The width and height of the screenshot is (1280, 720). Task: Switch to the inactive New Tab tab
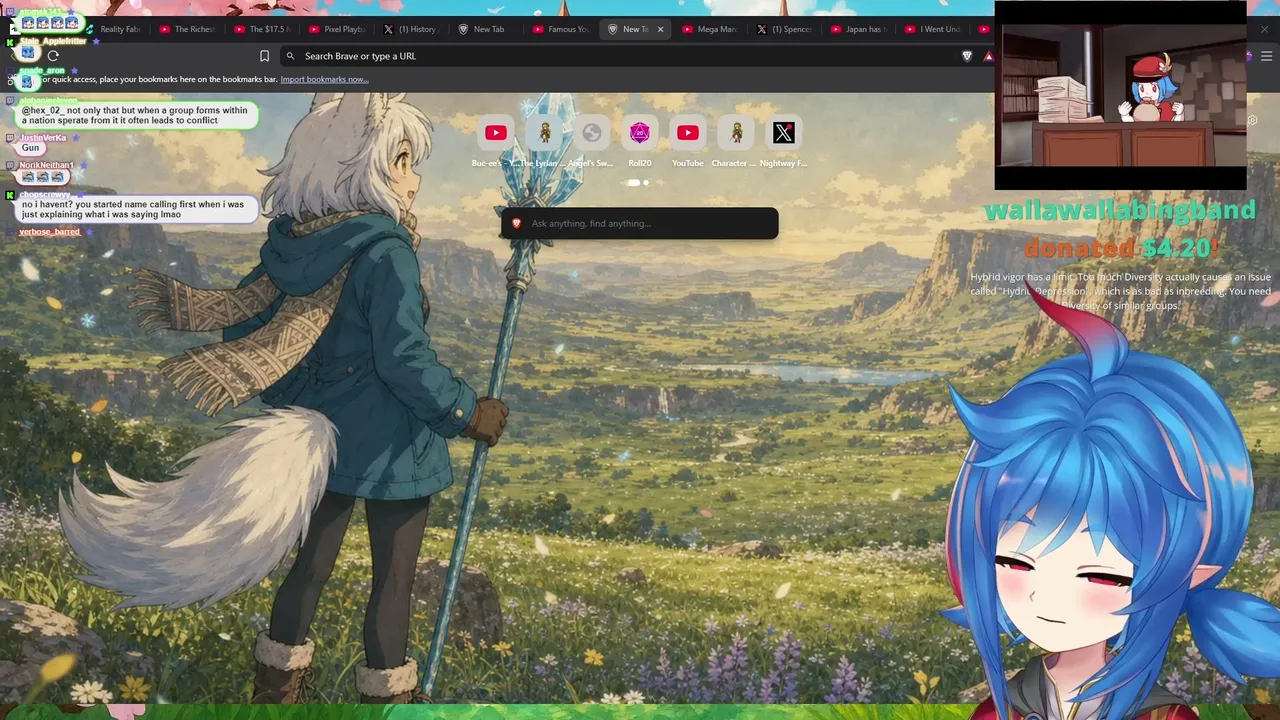pos(487,29)
